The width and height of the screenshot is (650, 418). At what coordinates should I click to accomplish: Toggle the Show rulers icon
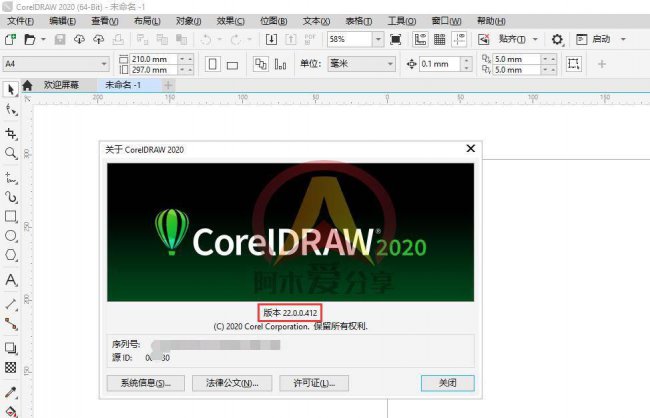(x=420, y=39)
